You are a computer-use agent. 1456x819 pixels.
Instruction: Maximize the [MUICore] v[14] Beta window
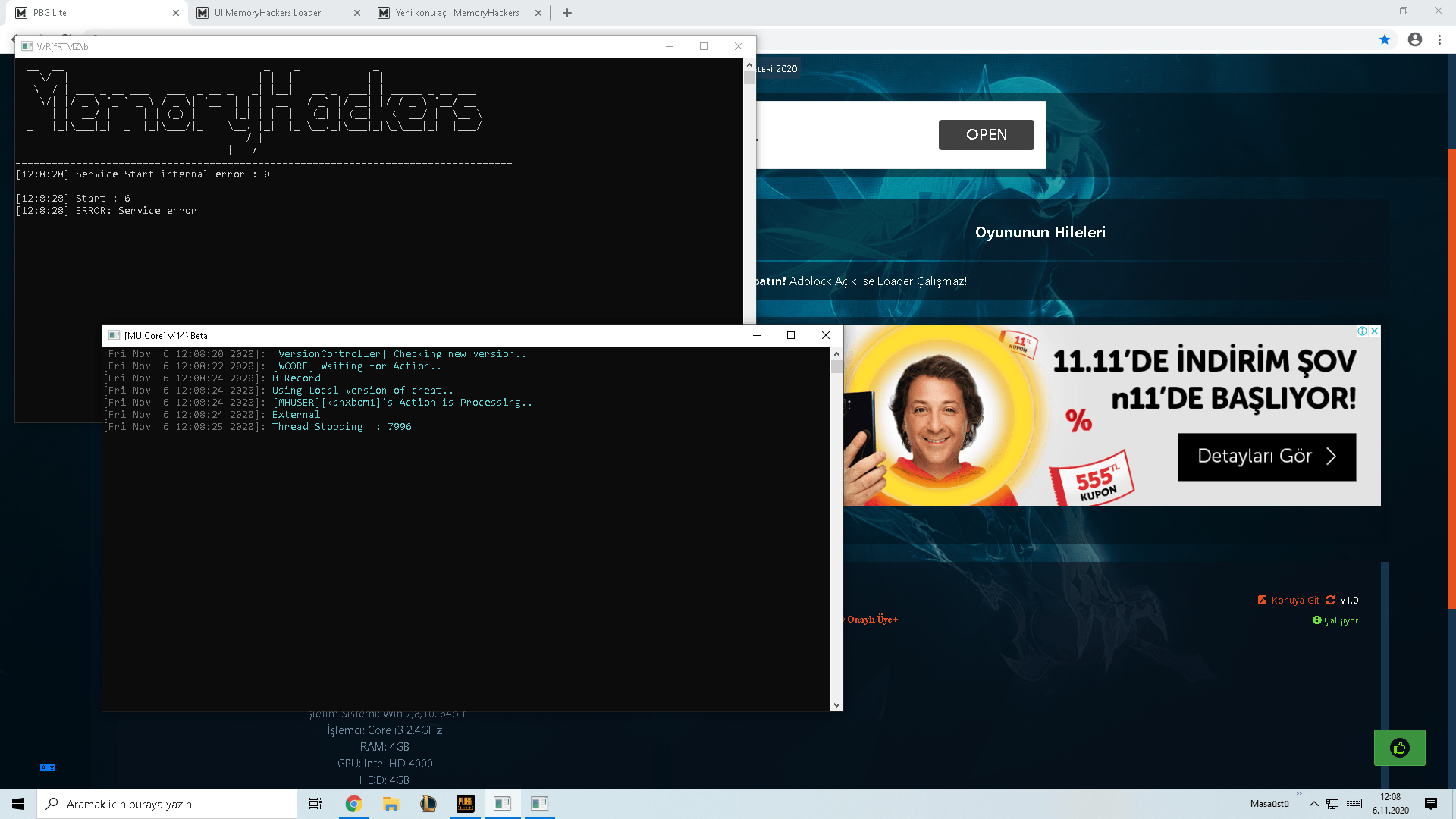pos(791,335)
